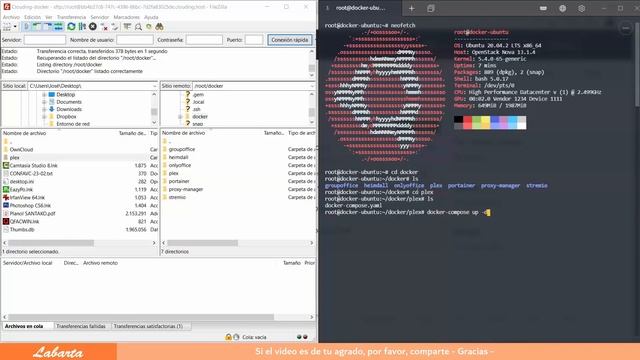This screenshot has height=360, width=640.
Task: Toggle directory comparison magnifier icon
Action: pyautogui.click(x=138, y=27)
